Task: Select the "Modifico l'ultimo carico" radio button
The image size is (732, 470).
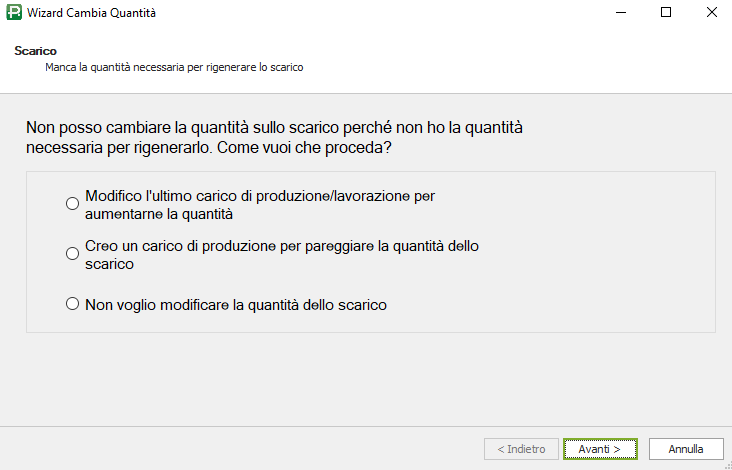Action: (x=72, y=204)
